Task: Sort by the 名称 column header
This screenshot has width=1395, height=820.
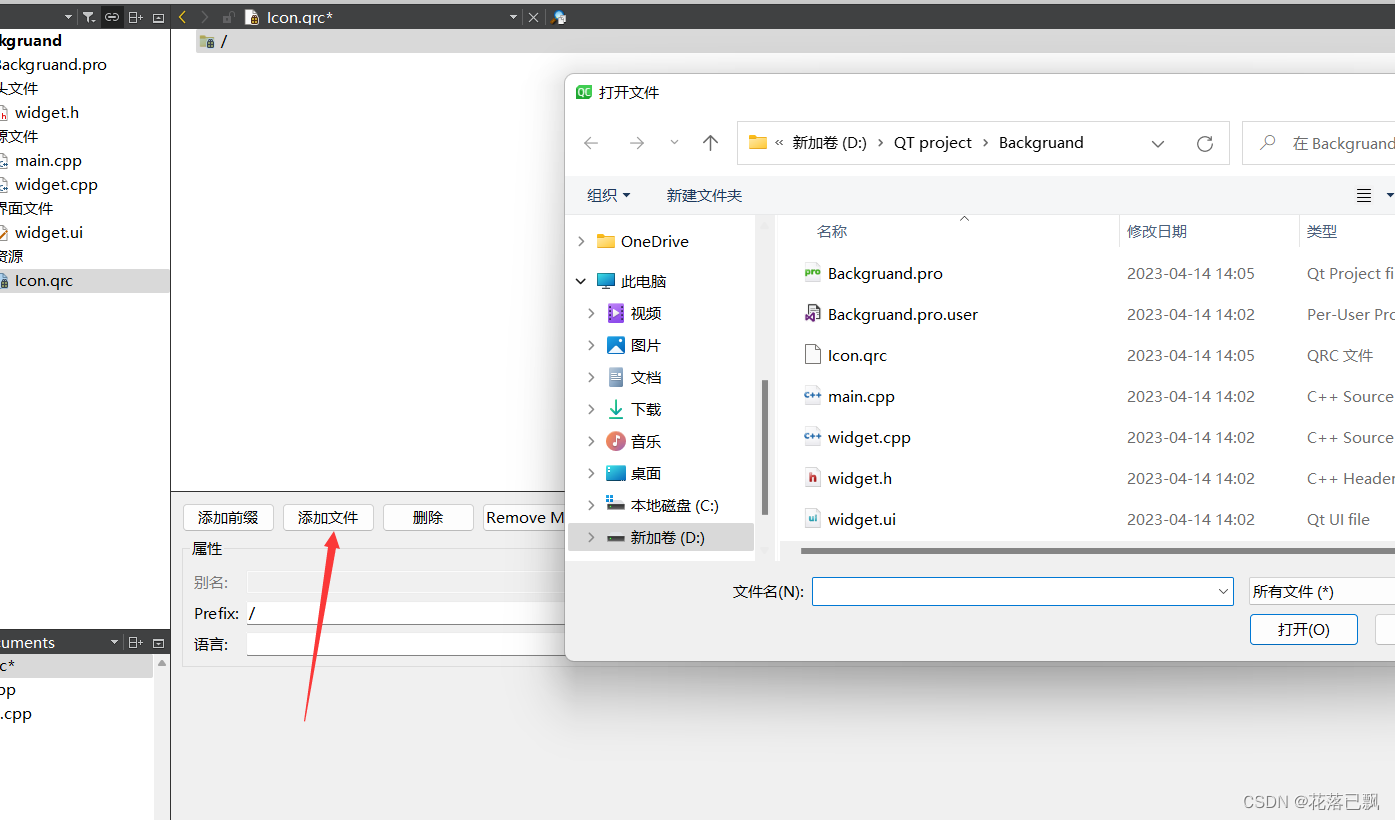Action: pos(832,231)
